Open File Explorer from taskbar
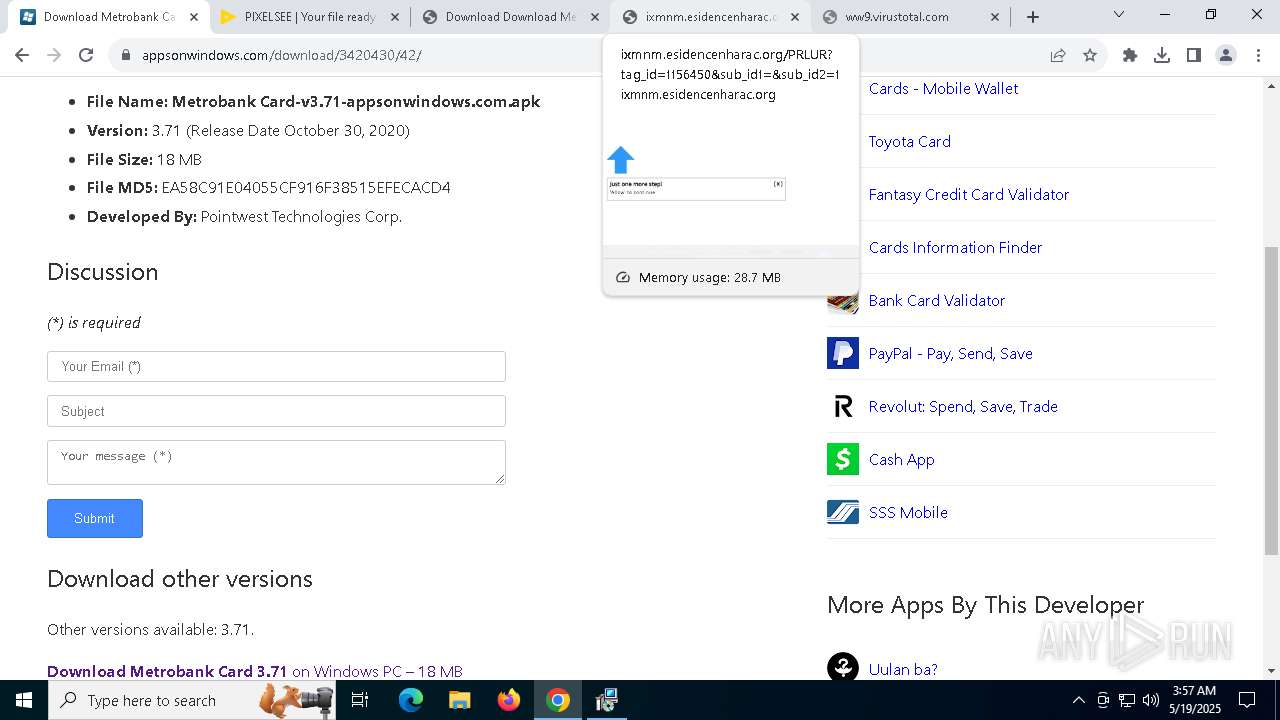 point(459,700)
